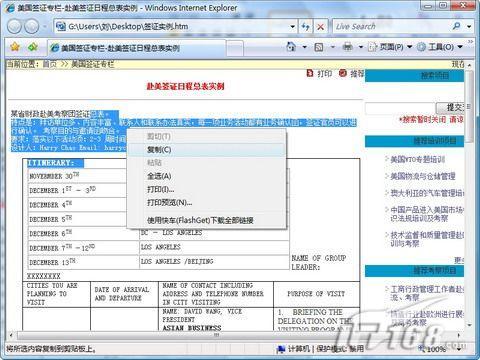
Task: Click the empty new tab button
Action: [x=235, y=48]
